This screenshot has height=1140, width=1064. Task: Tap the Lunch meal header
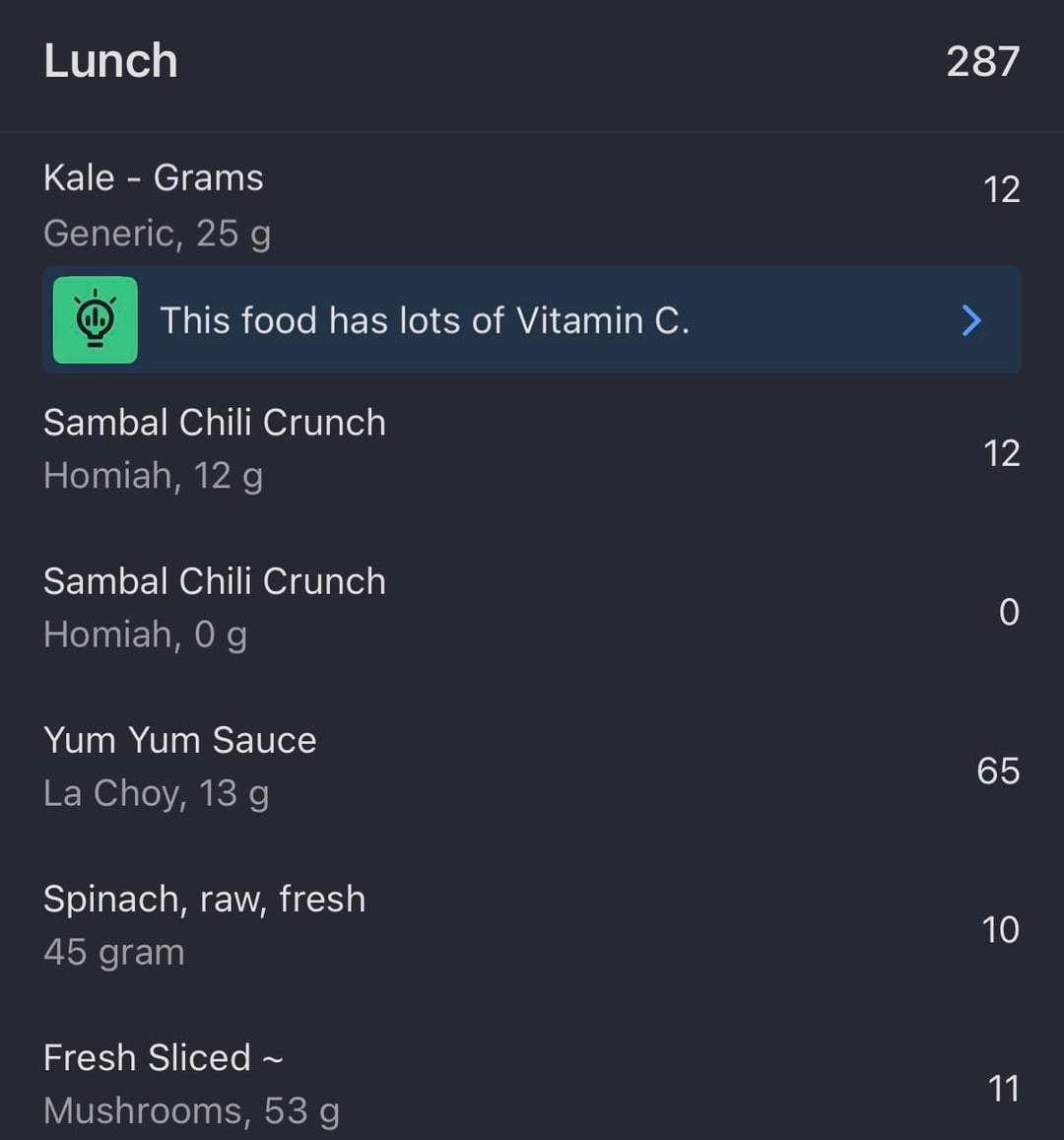[110, 61]
